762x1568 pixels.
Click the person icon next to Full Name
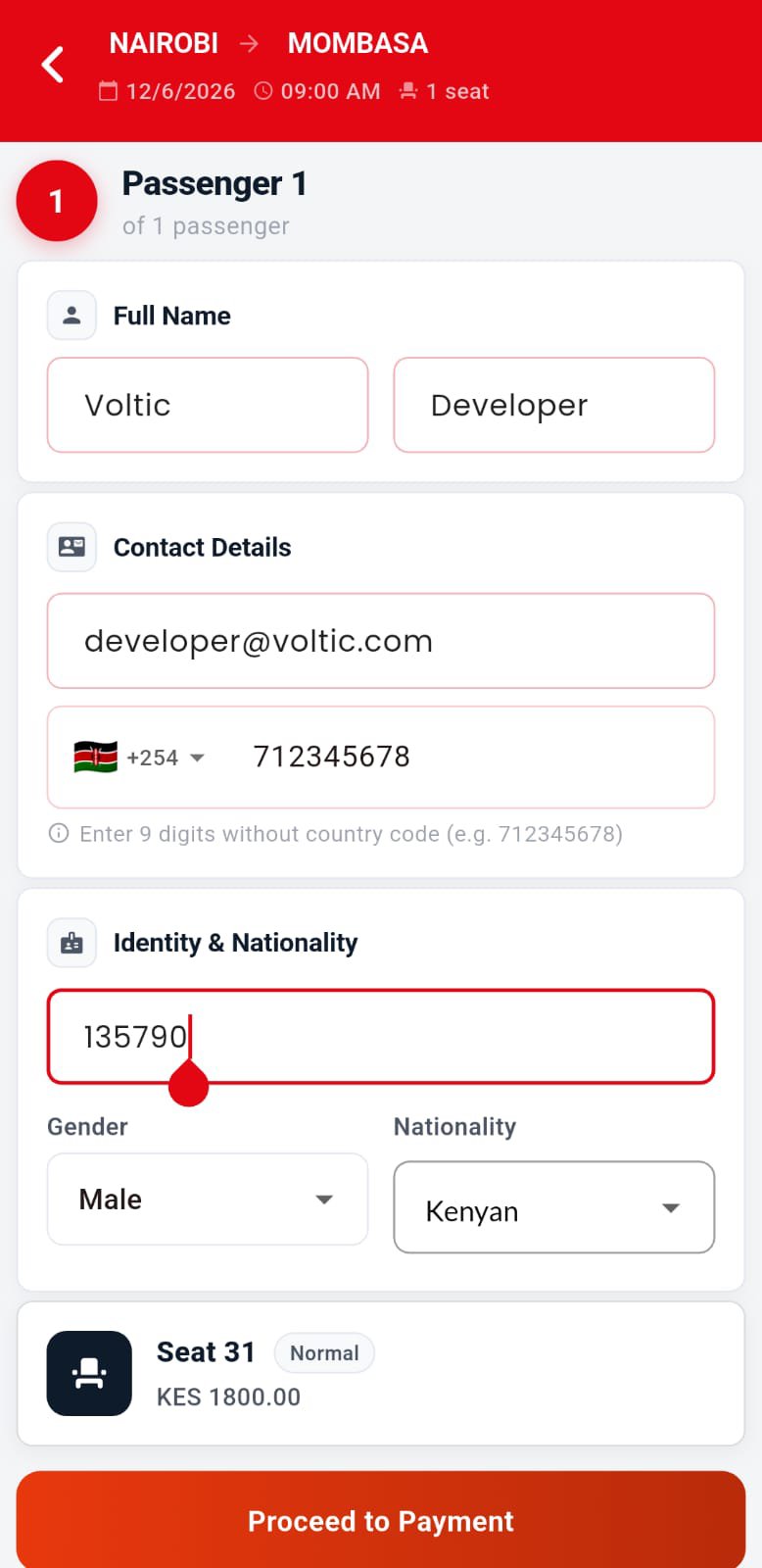(x=71, y=316)
